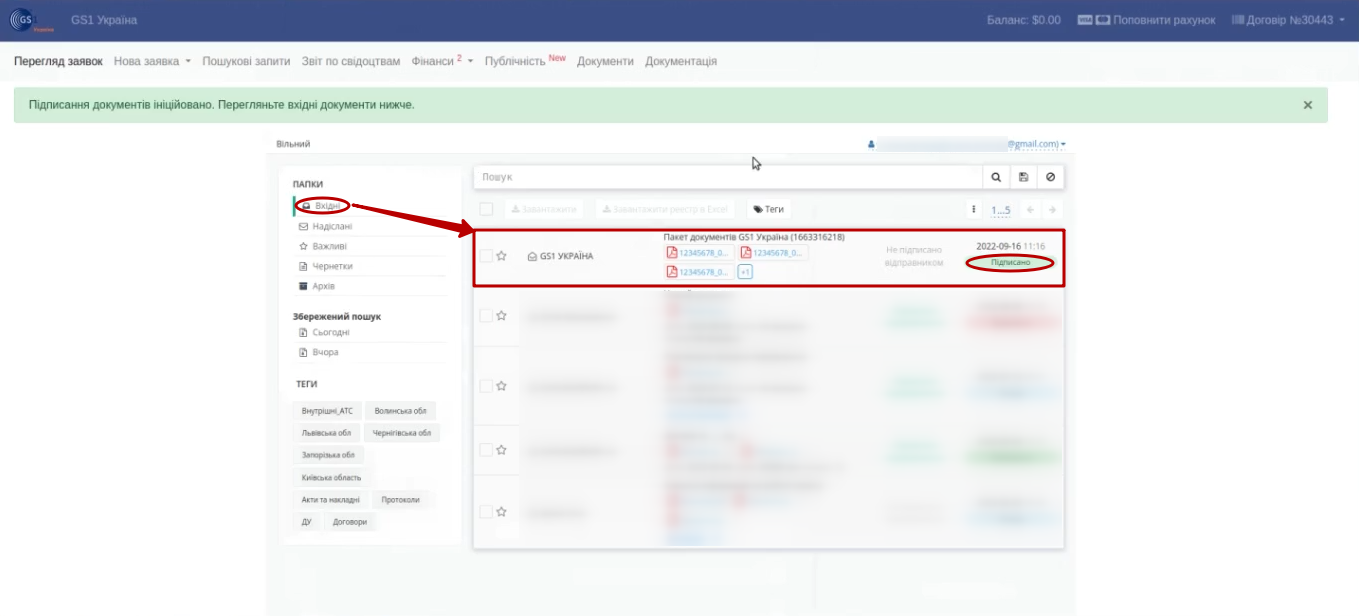This screenshot has width=1359, height=616.
Task: Star the GS1 УКРАЇНА document row
Action: click(x=502, y=256)
